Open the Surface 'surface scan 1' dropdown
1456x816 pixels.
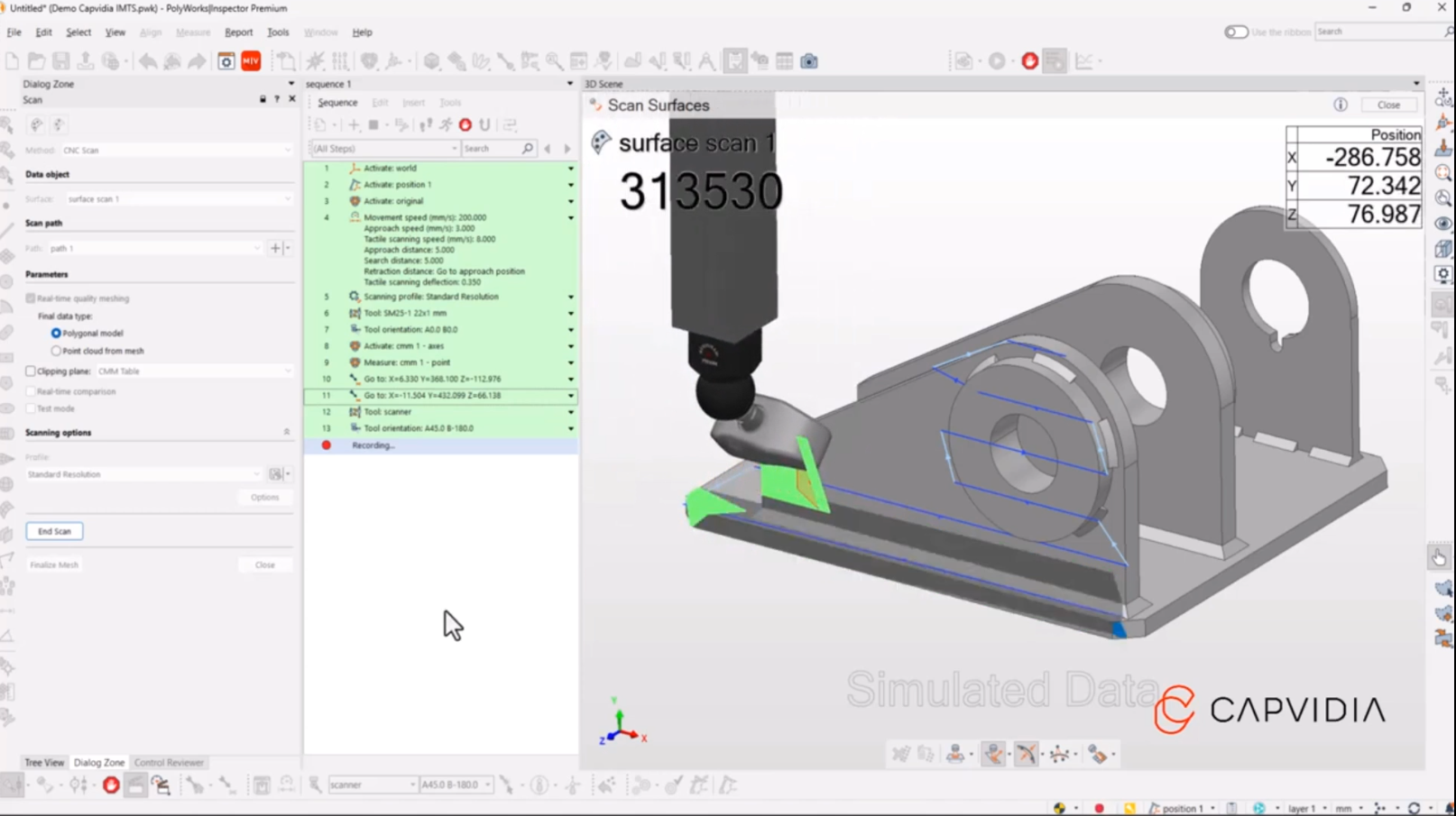point(180,198)
